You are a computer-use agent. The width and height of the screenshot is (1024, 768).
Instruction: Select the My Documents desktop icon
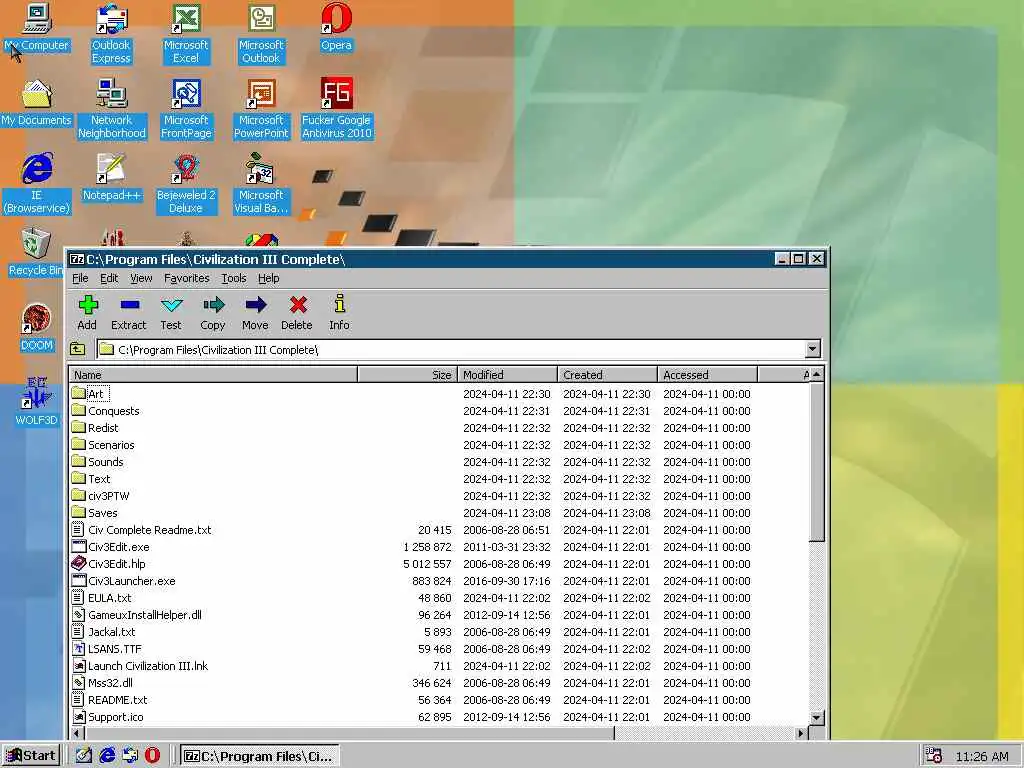[x=36, y=103]
